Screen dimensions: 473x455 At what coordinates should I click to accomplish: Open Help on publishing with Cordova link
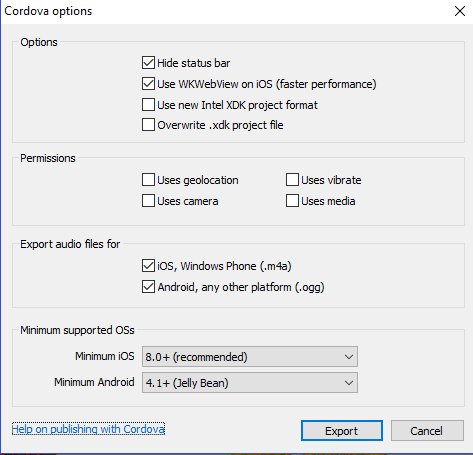tap(88, 429)
